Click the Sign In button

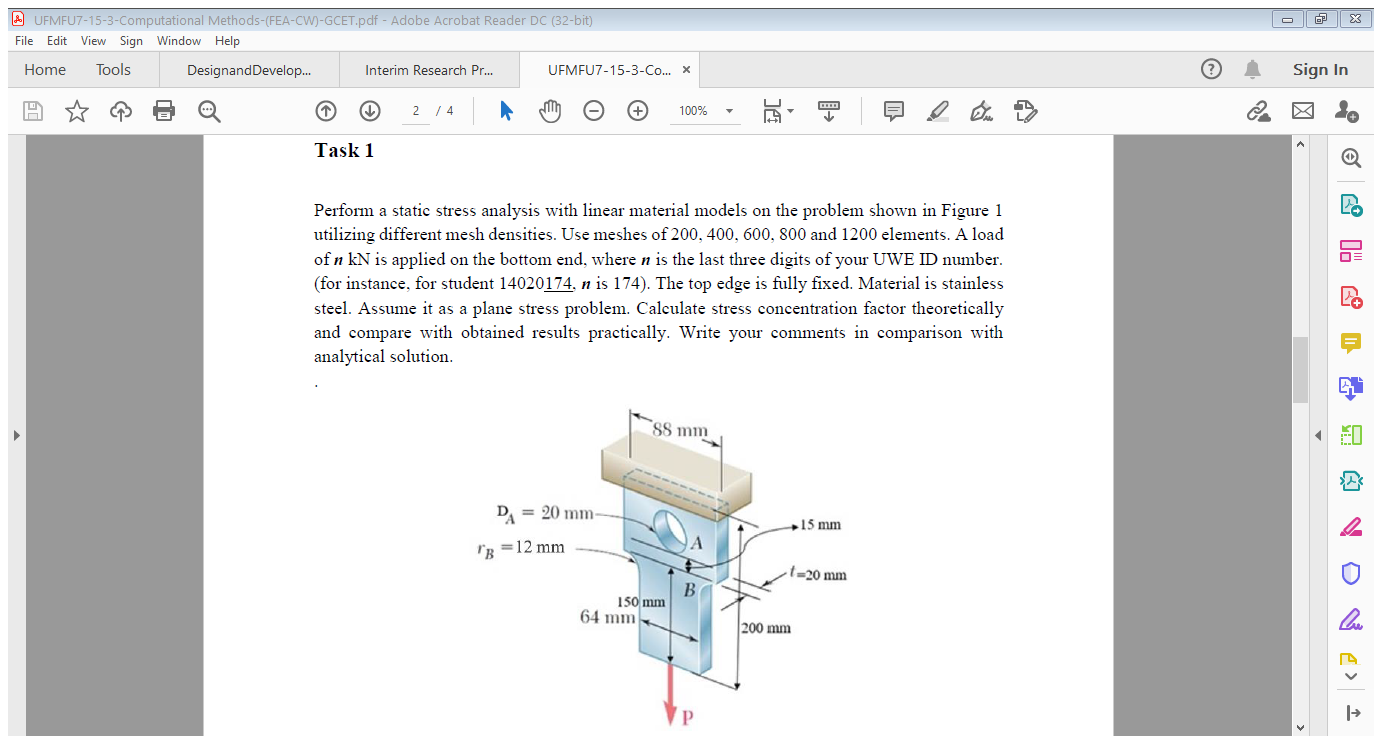(x=1320, y=69)
